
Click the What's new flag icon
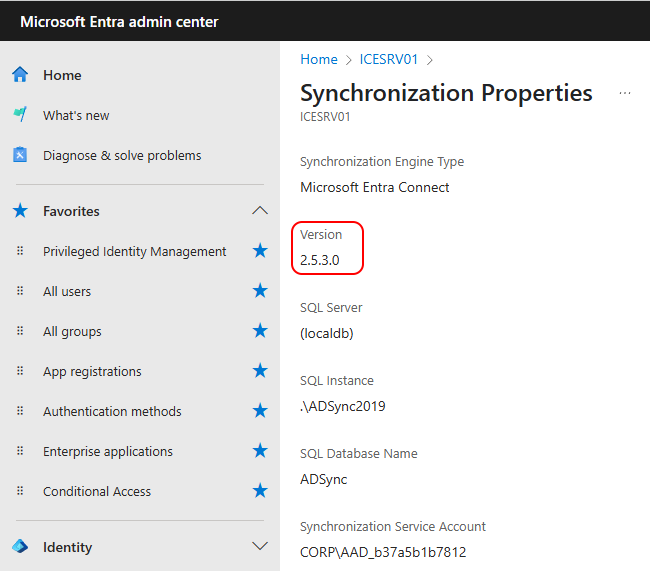click(20, 114)
